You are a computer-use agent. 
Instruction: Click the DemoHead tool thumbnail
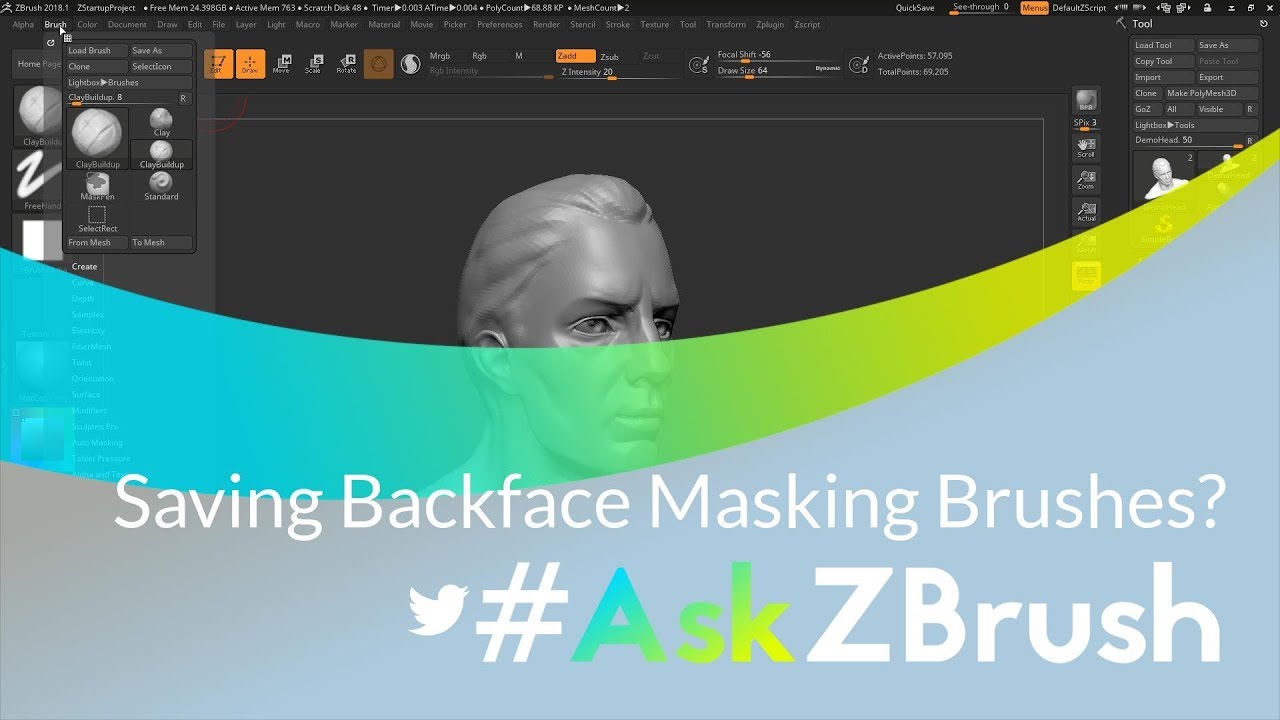pos(1164,180)
